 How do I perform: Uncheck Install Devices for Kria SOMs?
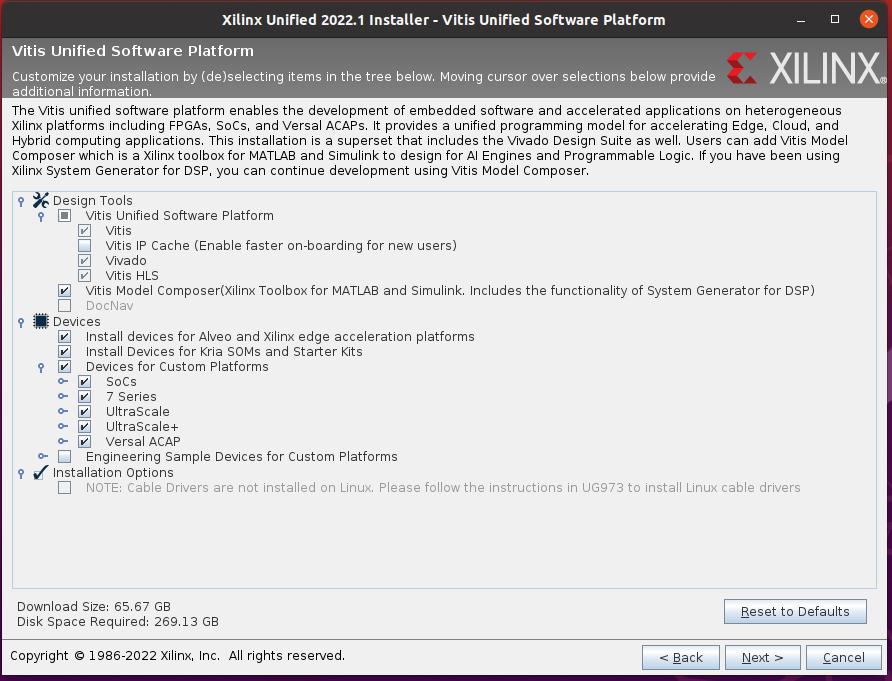tap(64, 351)
